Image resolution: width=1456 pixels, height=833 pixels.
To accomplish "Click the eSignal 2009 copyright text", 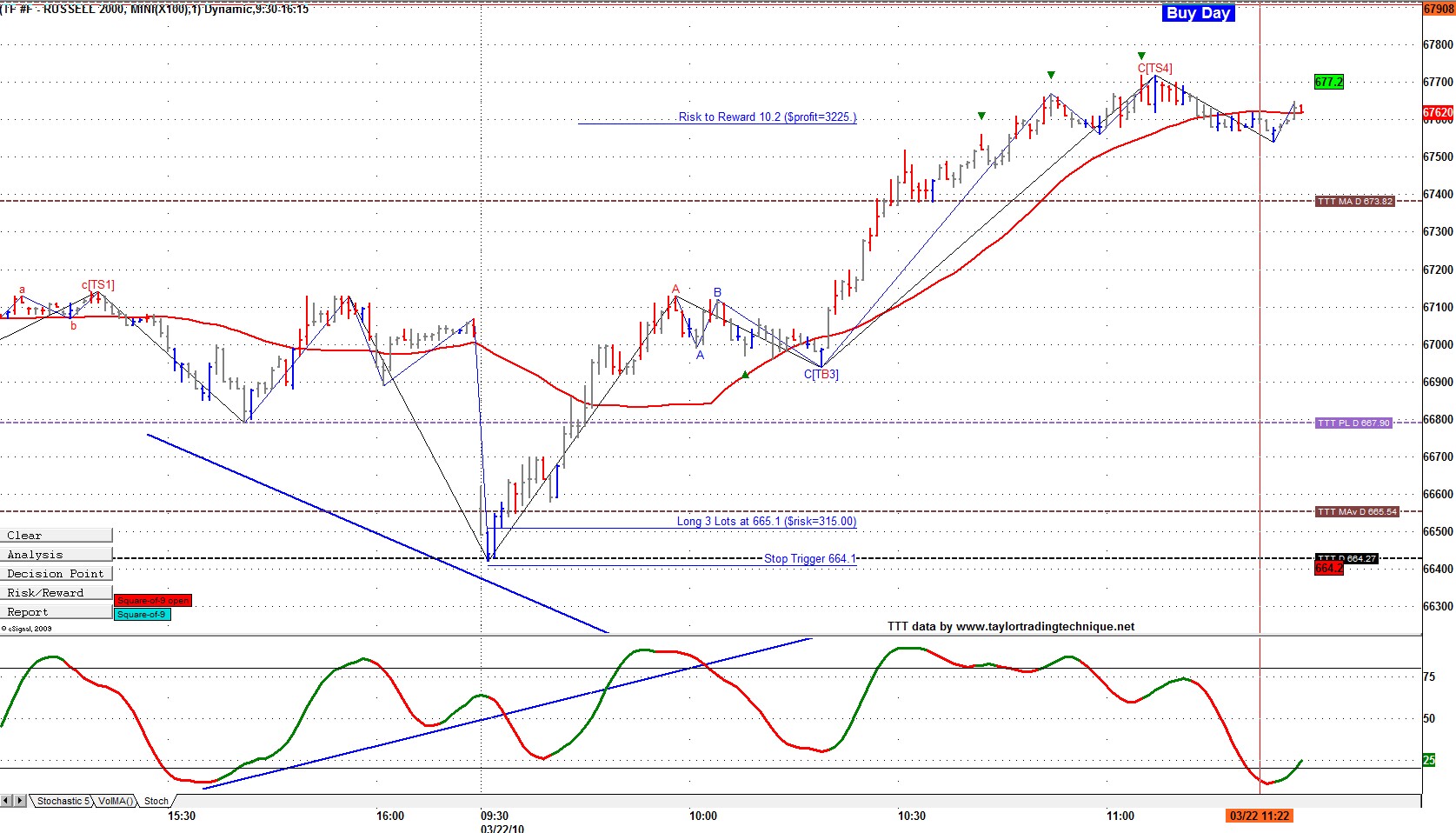I will [x=26, y=628].
